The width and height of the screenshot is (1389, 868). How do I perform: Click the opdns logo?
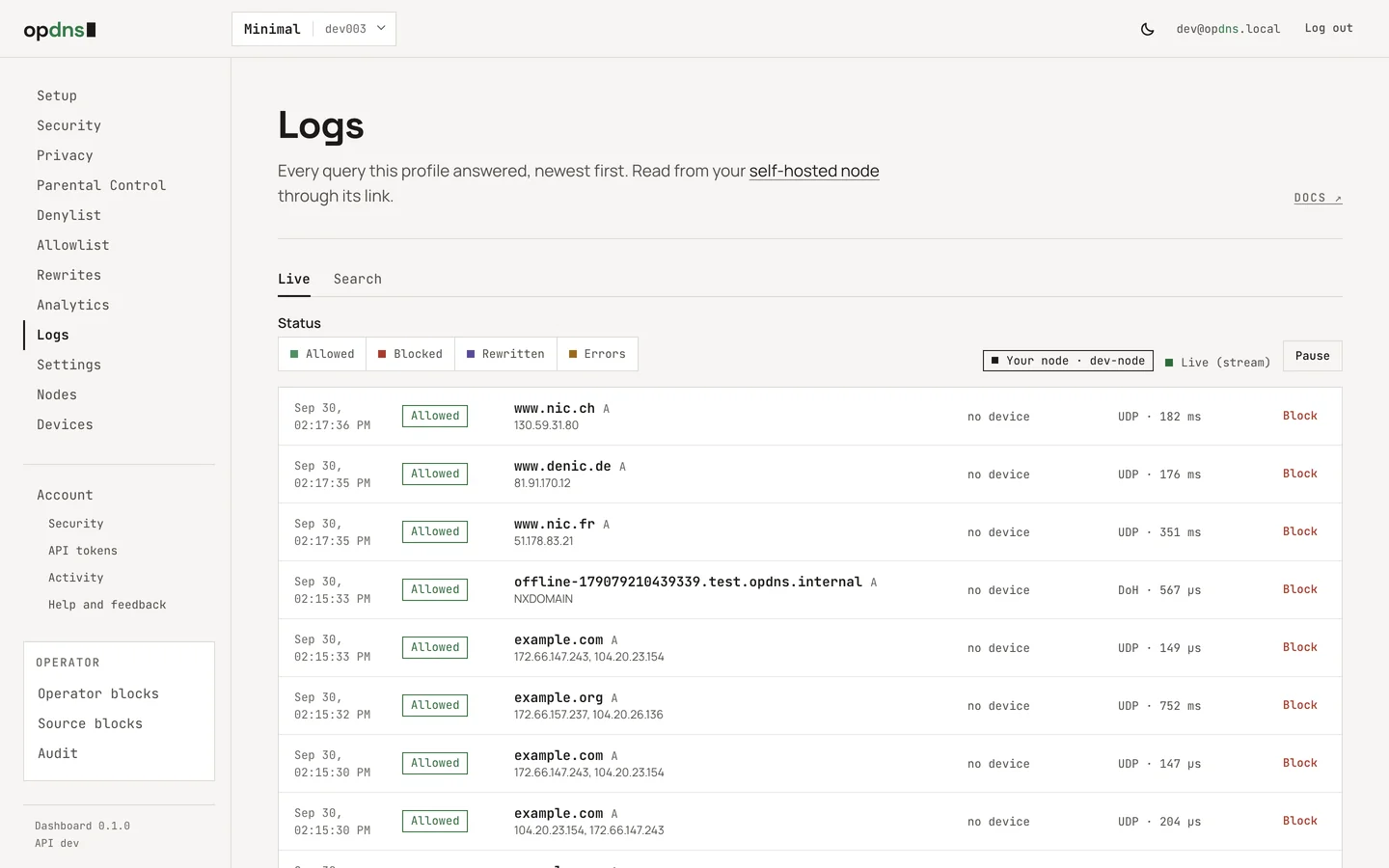pyautogui.click(x=60, y=30)
